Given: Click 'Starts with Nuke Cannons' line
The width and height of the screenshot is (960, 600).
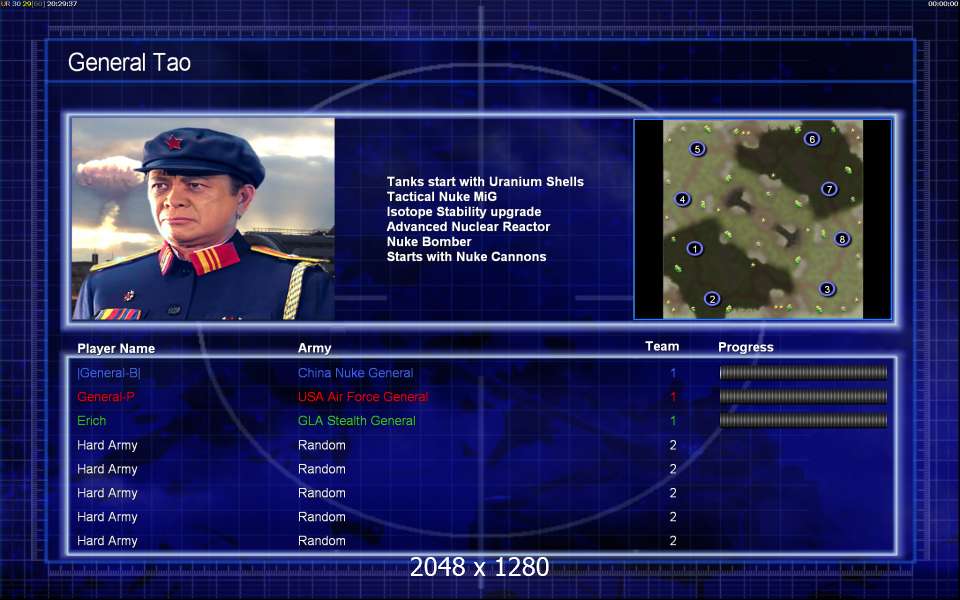Looking at the screenshot, I should click(466, 257).
